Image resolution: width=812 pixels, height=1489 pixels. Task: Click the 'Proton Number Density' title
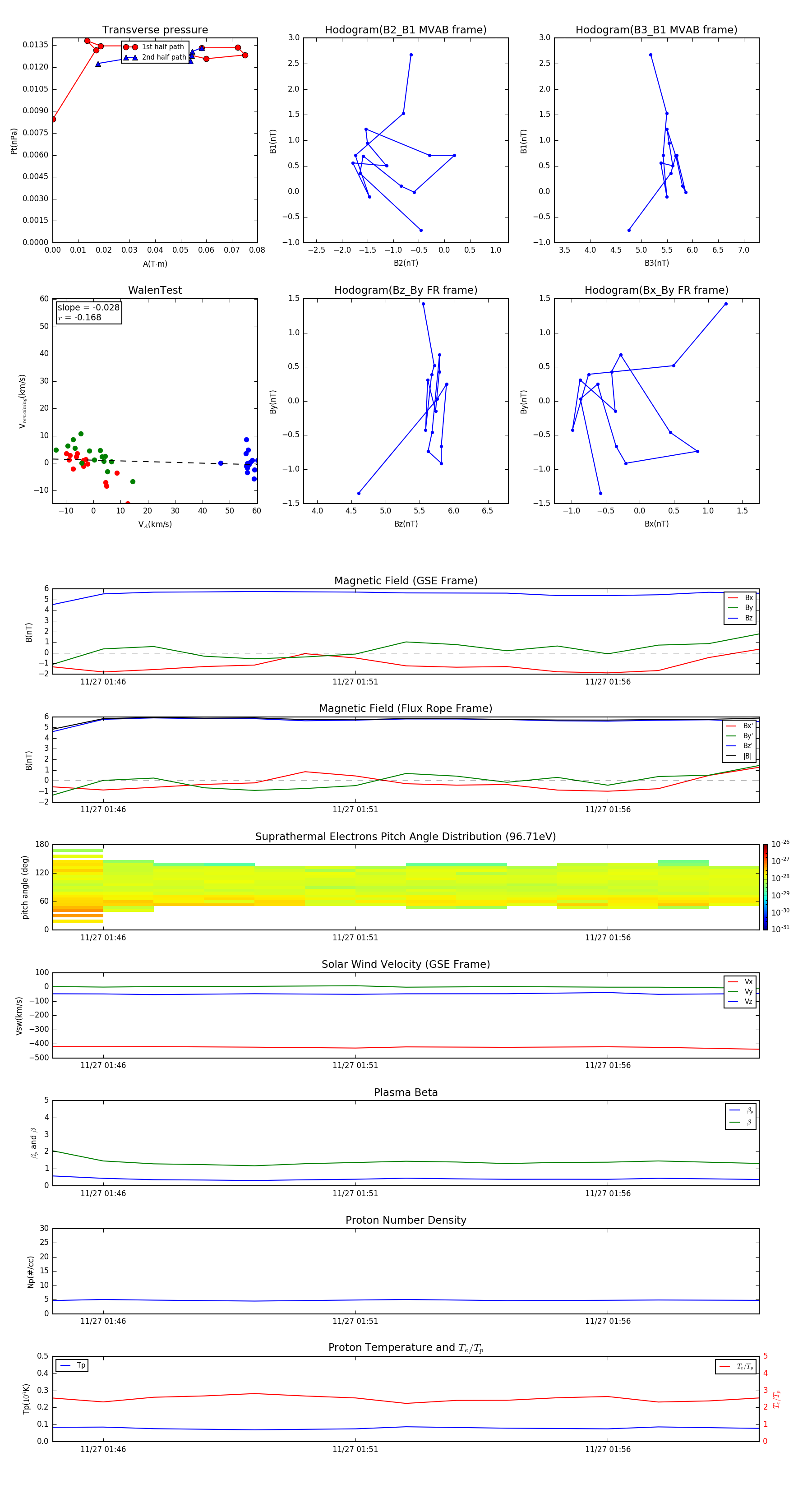(x=406, y=1220)
